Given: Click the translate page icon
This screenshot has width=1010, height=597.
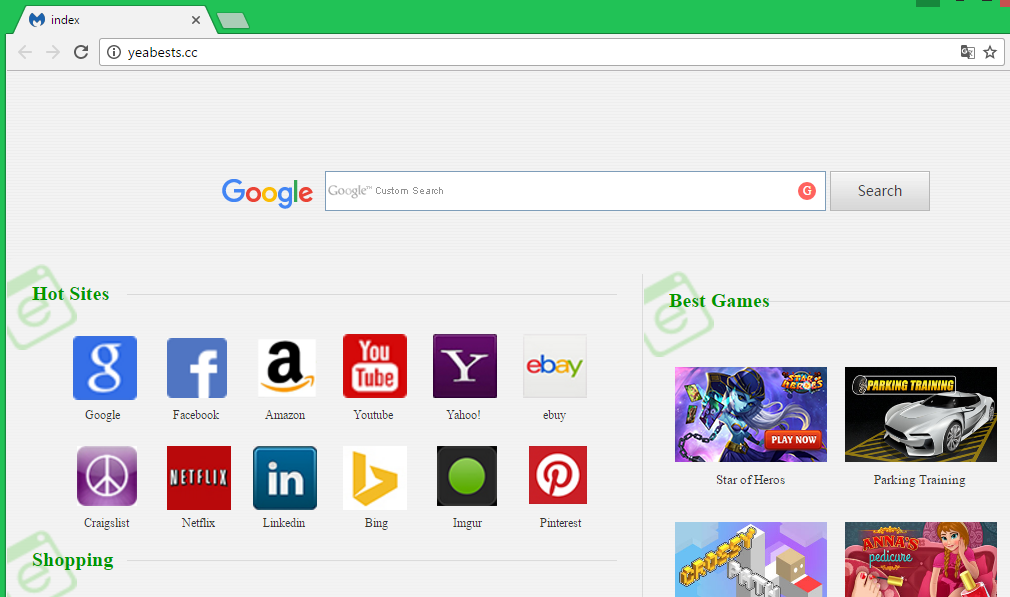Looking at the screenshot, I should coord(967,52).
